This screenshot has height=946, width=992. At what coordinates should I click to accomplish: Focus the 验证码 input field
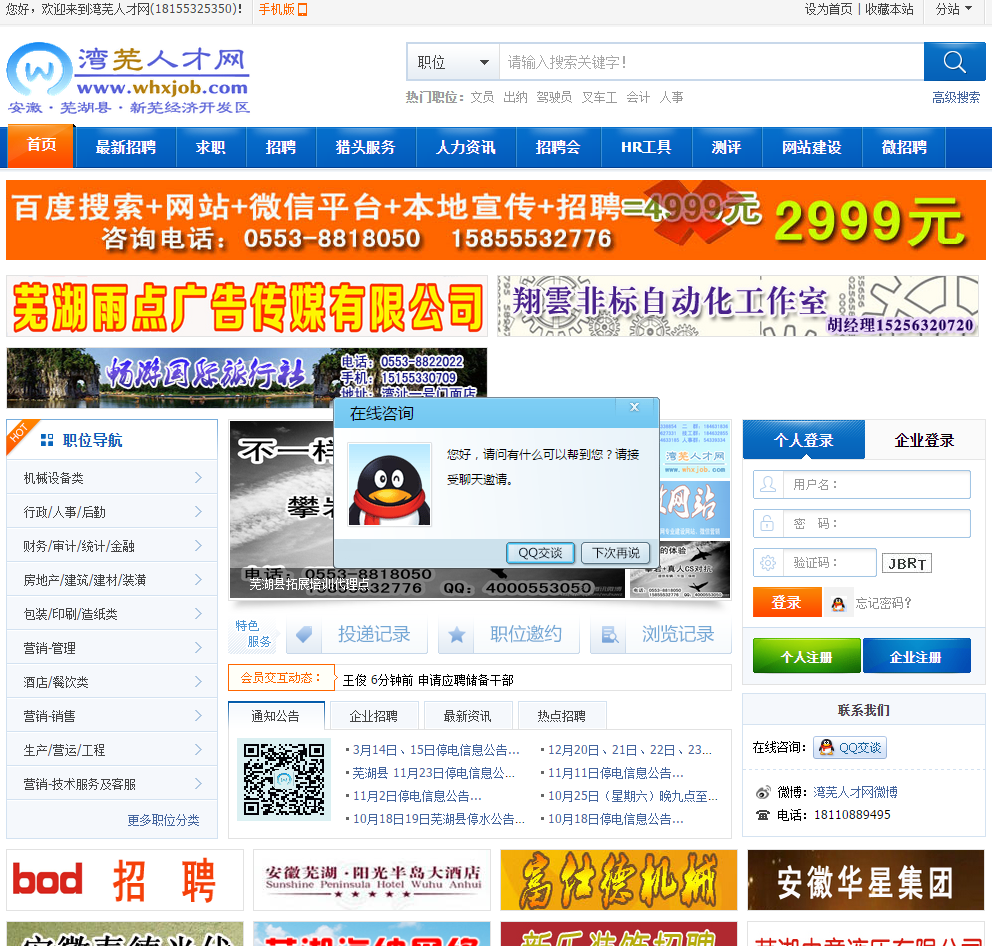[x=829, y=563]
